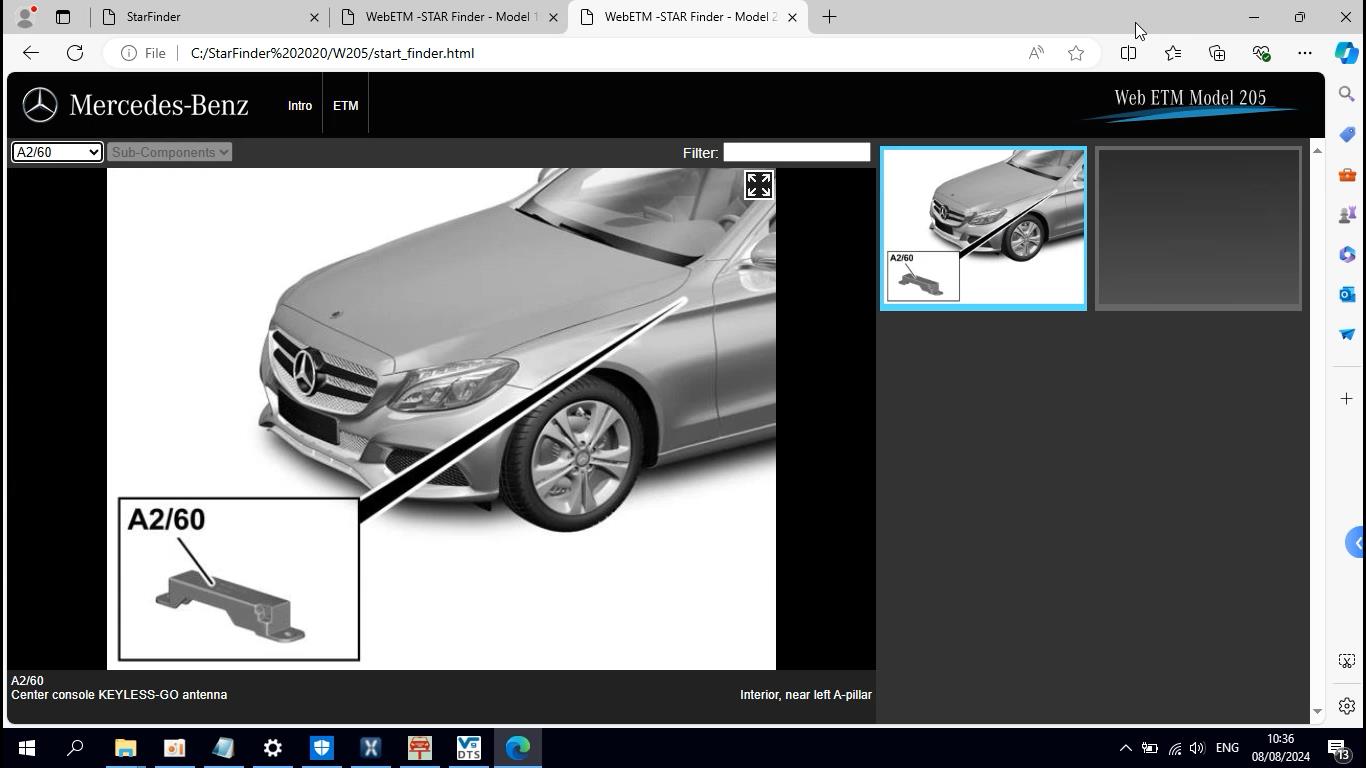Click the thumbnail panel scroll up arrow
The image size is (1366, 768).
point(1317,151)
